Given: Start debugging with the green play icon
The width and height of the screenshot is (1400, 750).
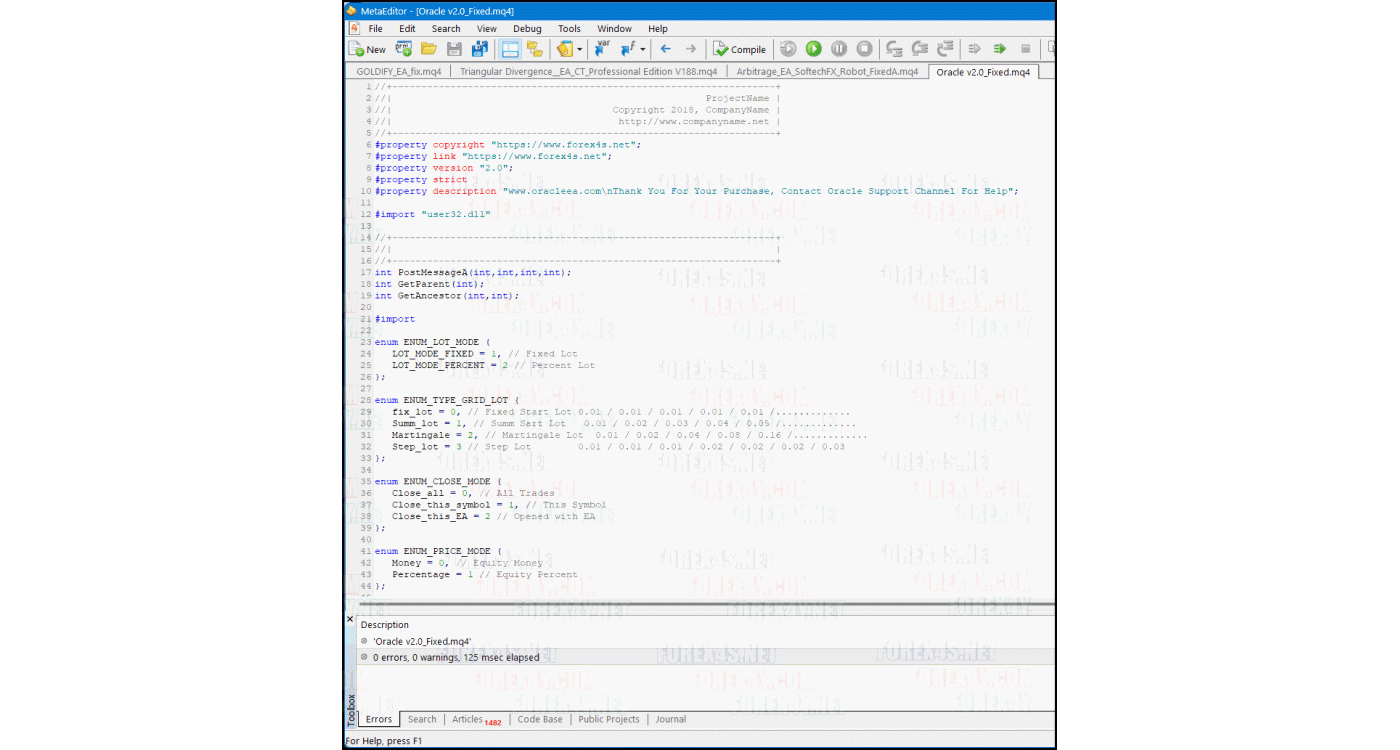Looking at the screenshot, I should [x=814, y=49].
